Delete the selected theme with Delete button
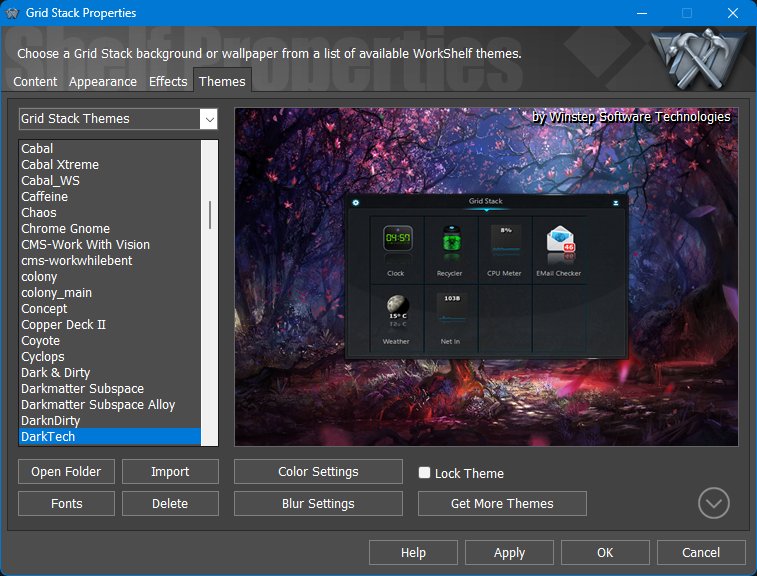The width and height of the screenshot is (757, 576). tap(170, 504)
